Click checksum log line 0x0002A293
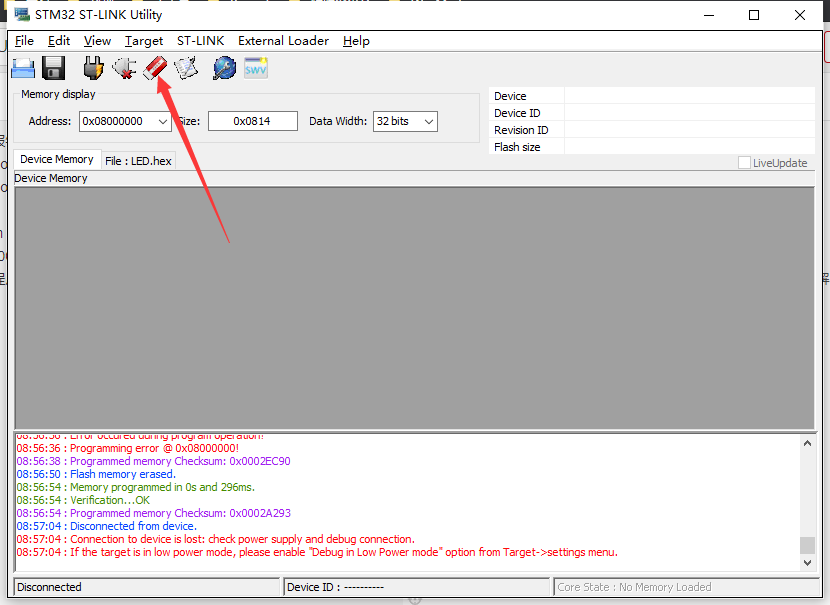The image size is (830, 605). [x=154, y=513]
